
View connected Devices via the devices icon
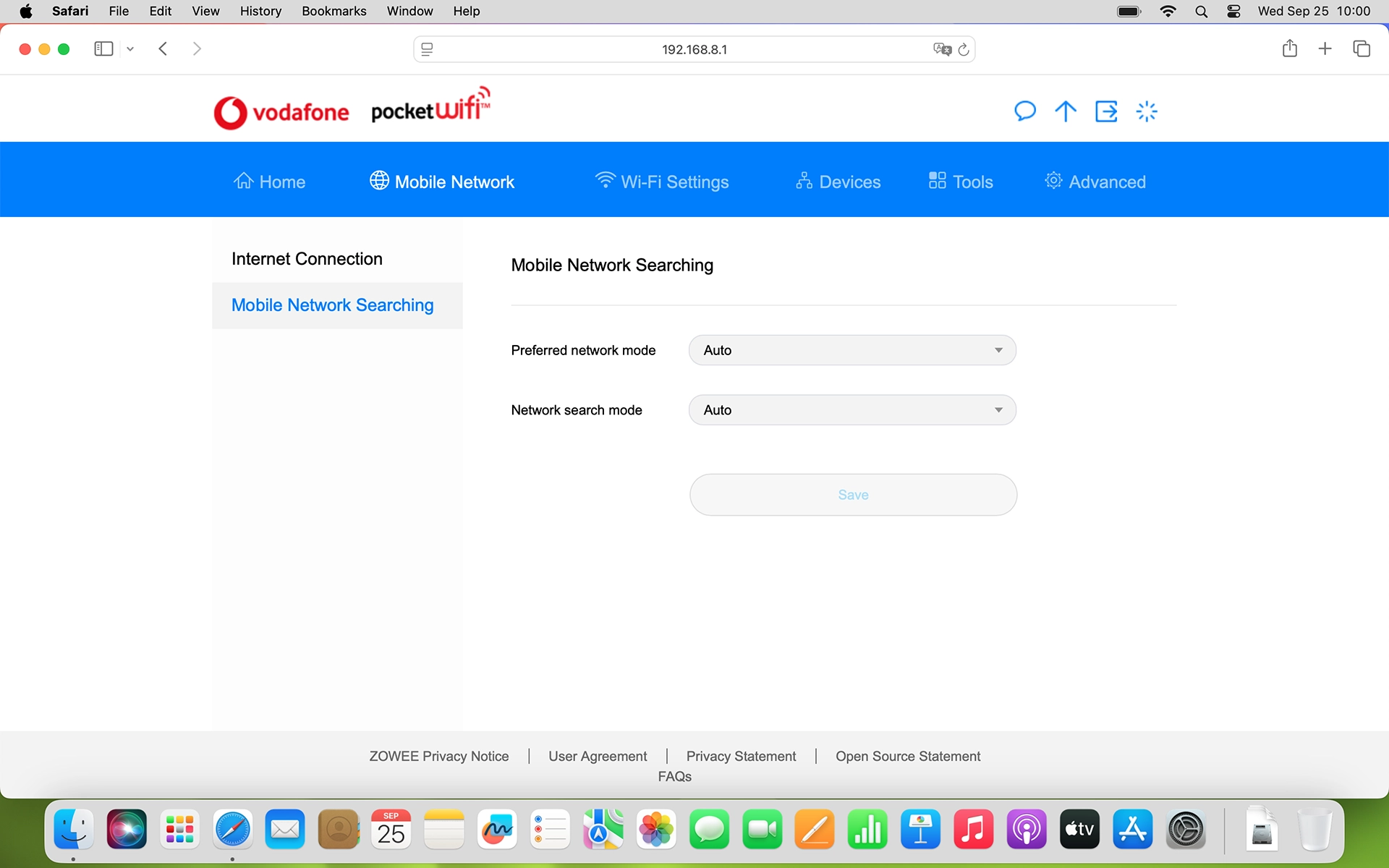[837, 181]
